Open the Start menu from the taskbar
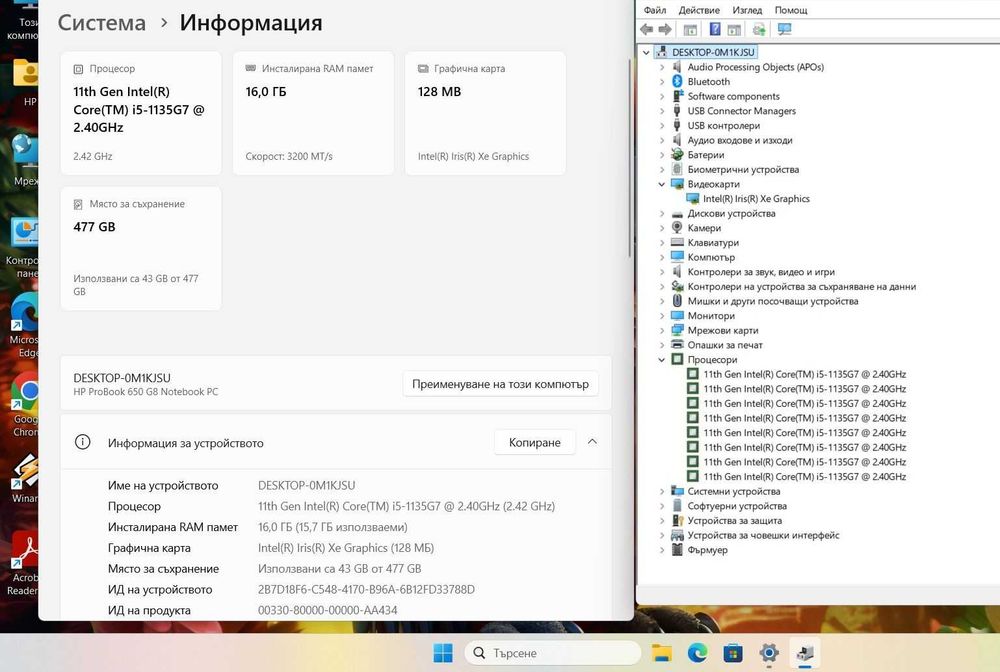 click(443, 653)
